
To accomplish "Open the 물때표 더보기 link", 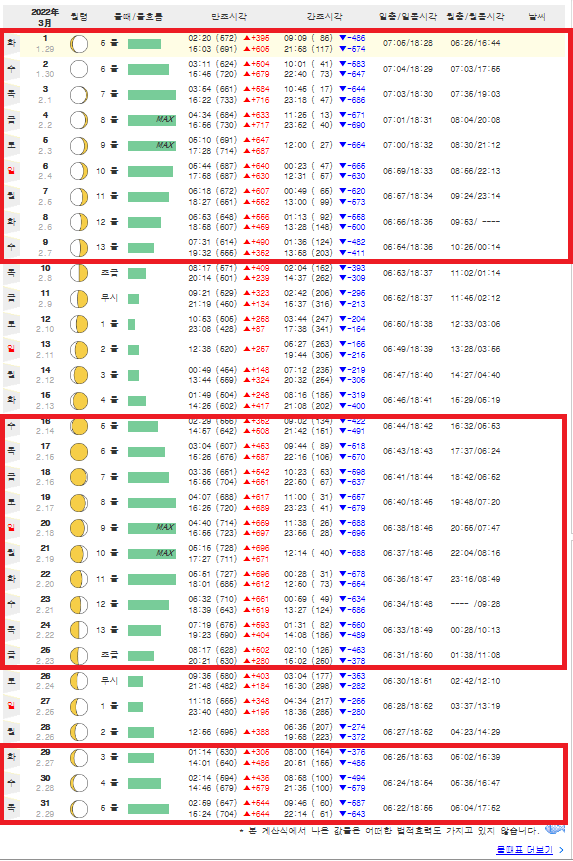I will click(x=524, y=849).
